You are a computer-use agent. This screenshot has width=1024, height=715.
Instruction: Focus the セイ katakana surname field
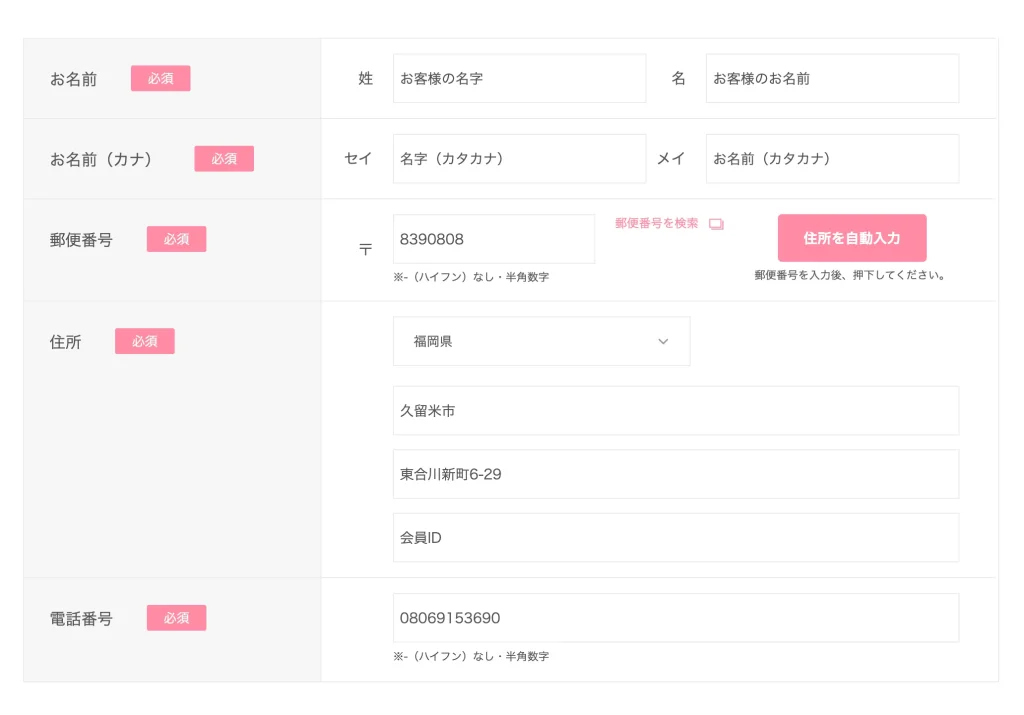pos(519,159)
